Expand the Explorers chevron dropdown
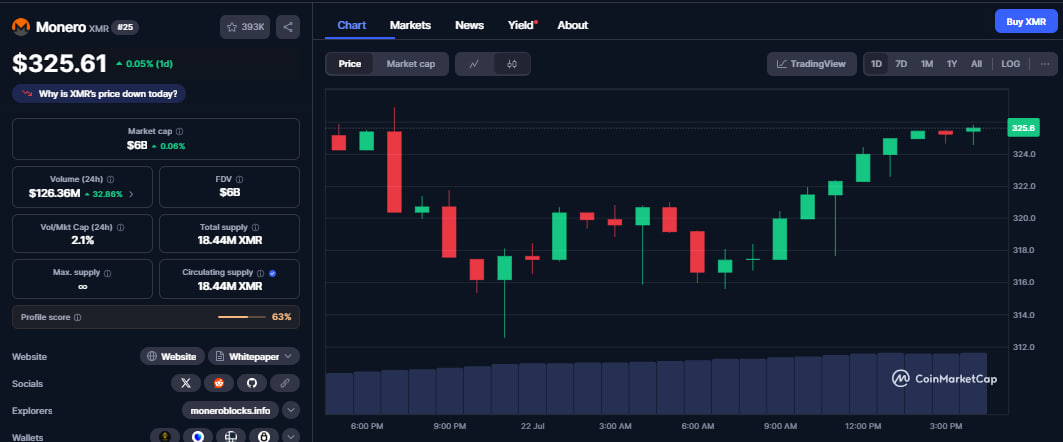Screen dimensions: 1063x442 coord(291,410)
